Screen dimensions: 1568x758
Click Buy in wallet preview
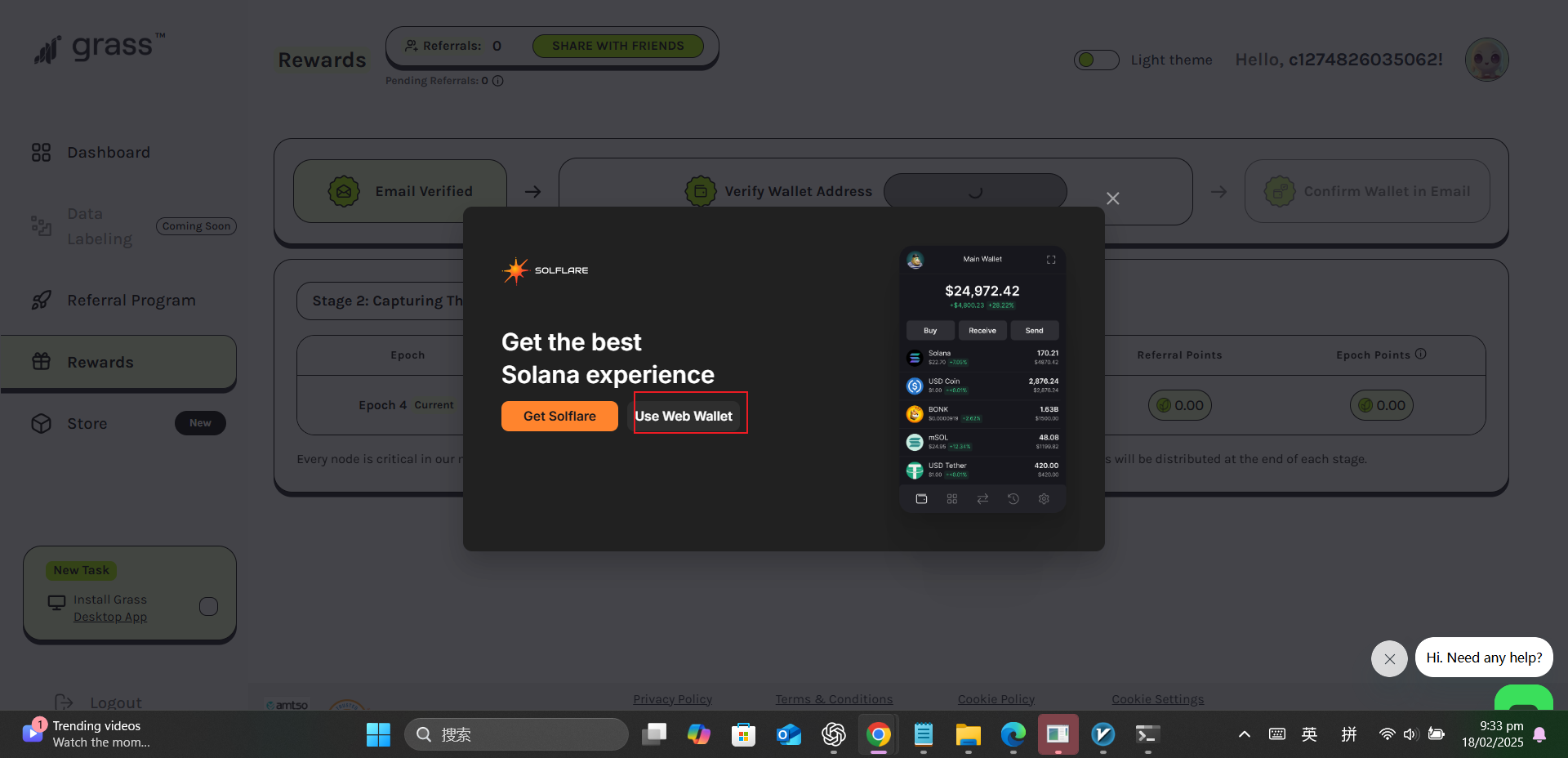pos(930,331)
